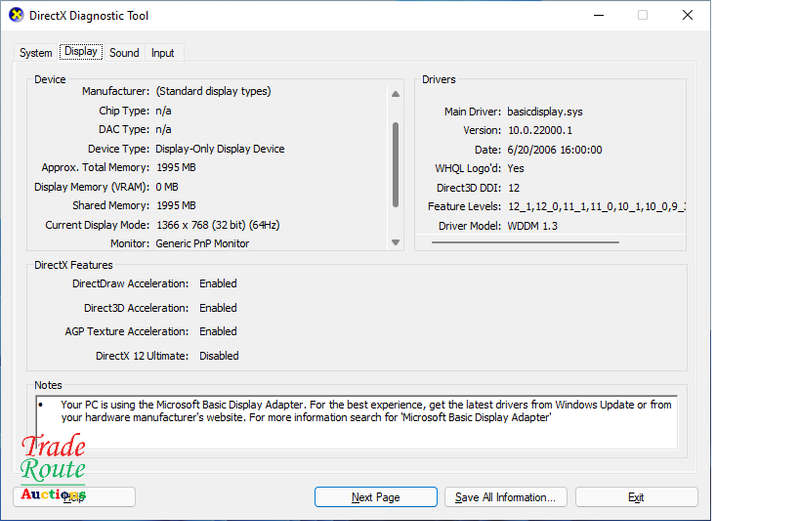Click the 'DirectDraw Acceleration:' label
The image size is (800, 521).
point(130,284)
